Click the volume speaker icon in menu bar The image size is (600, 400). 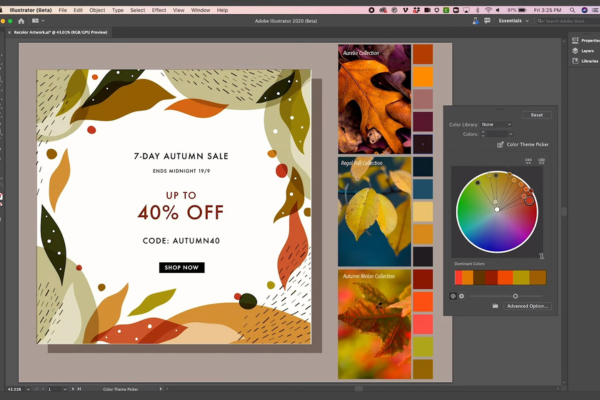pyautogui.click(x=498, y=10)
